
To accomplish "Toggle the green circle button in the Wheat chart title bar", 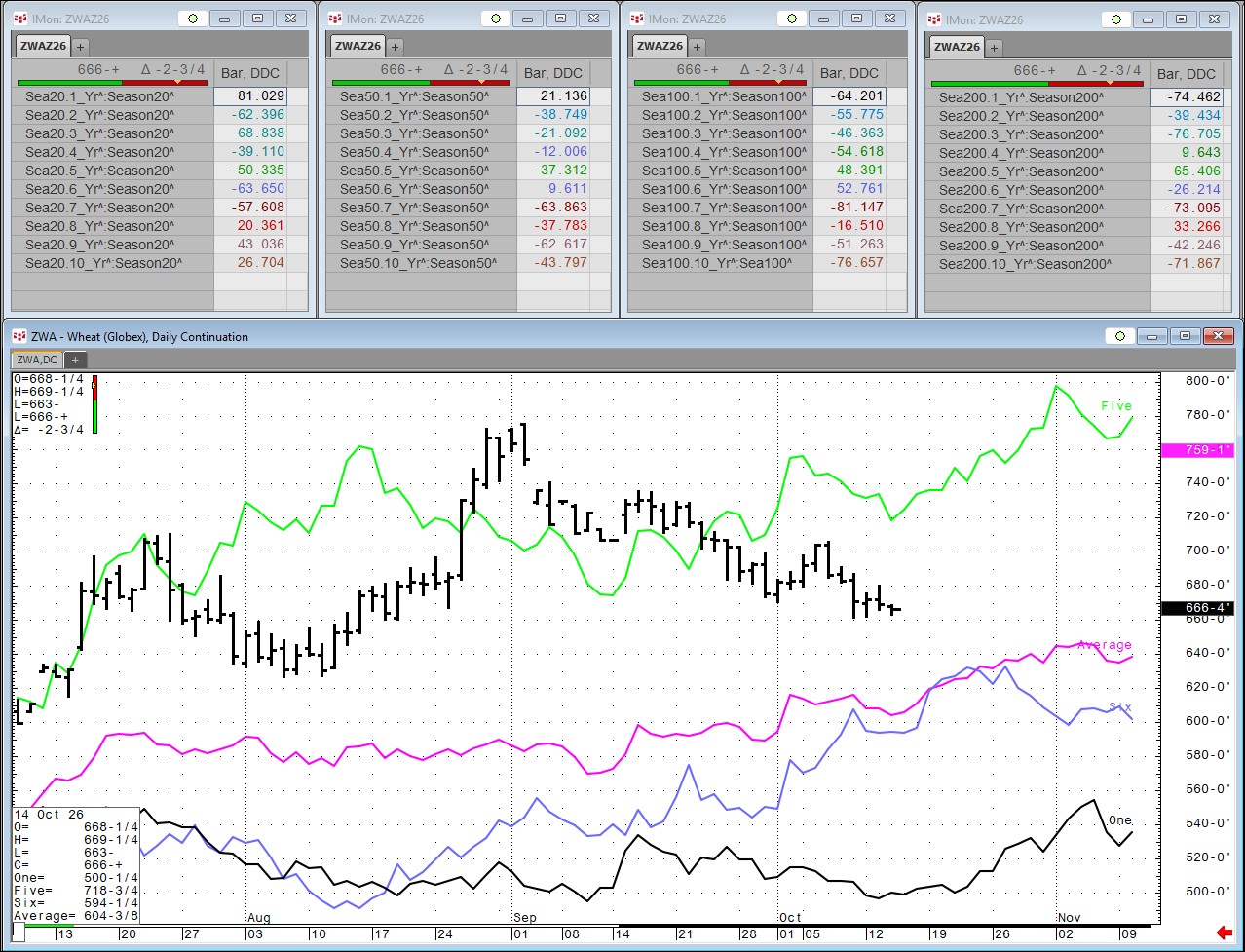I will 1120,336.
